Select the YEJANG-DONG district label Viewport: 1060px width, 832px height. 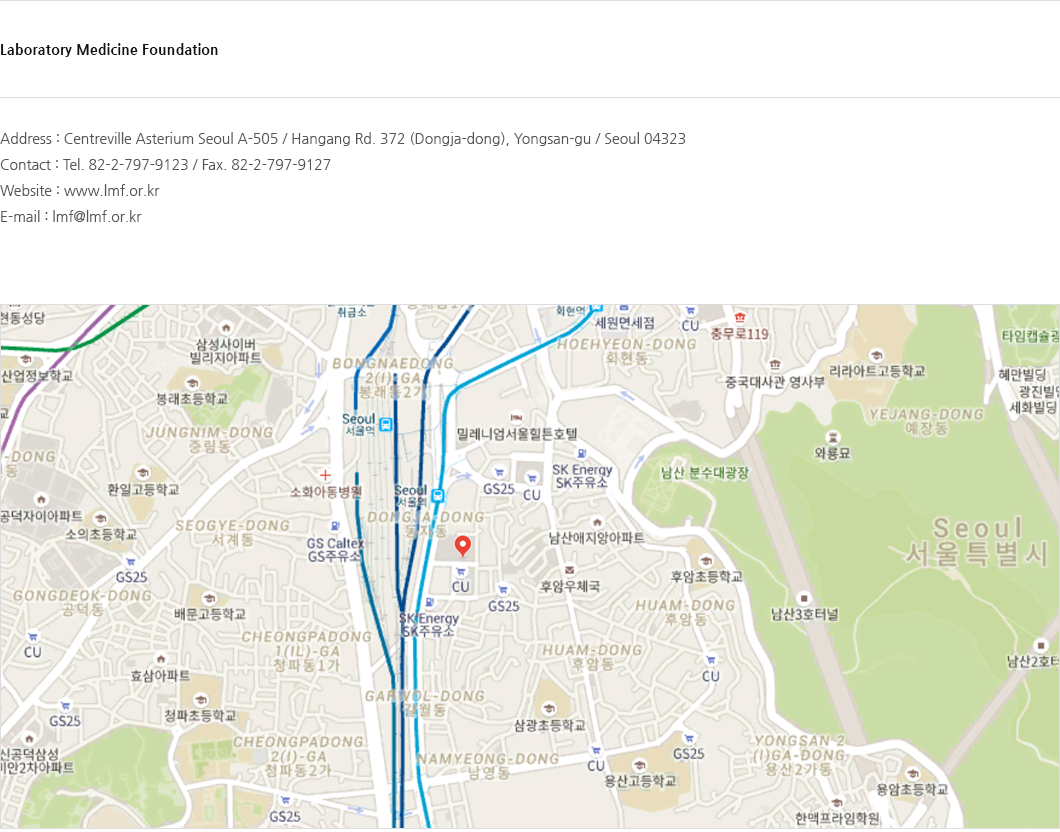(x=926, y=421)
